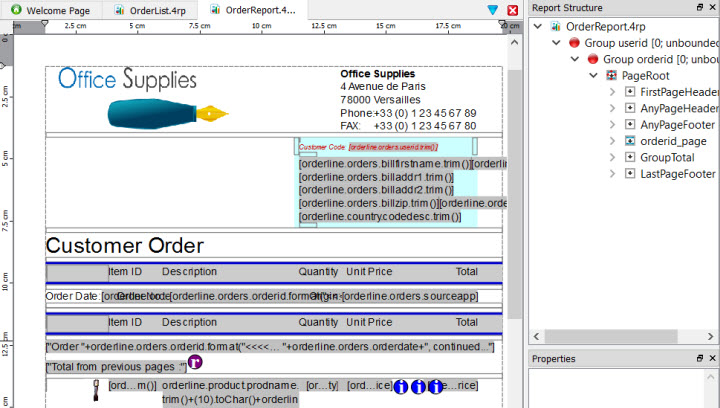The height and width of the screenshot is (408, 720).
Task: Collapse the Group userid node
Action: click(556, 43)
